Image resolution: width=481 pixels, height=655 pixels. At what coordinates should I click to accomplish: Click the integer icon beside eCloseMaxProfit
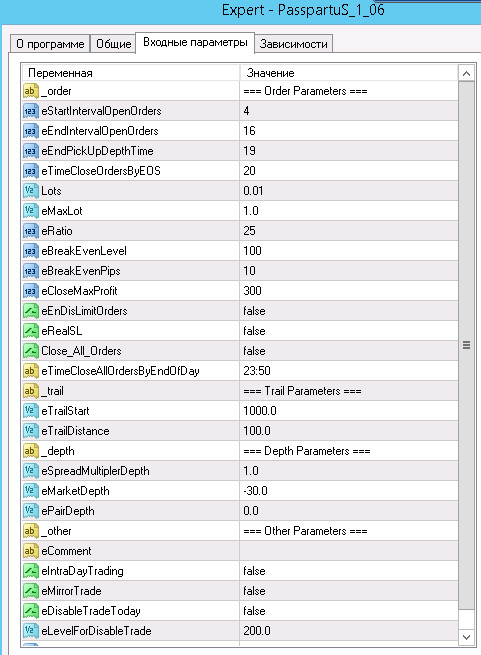point(31,291)
